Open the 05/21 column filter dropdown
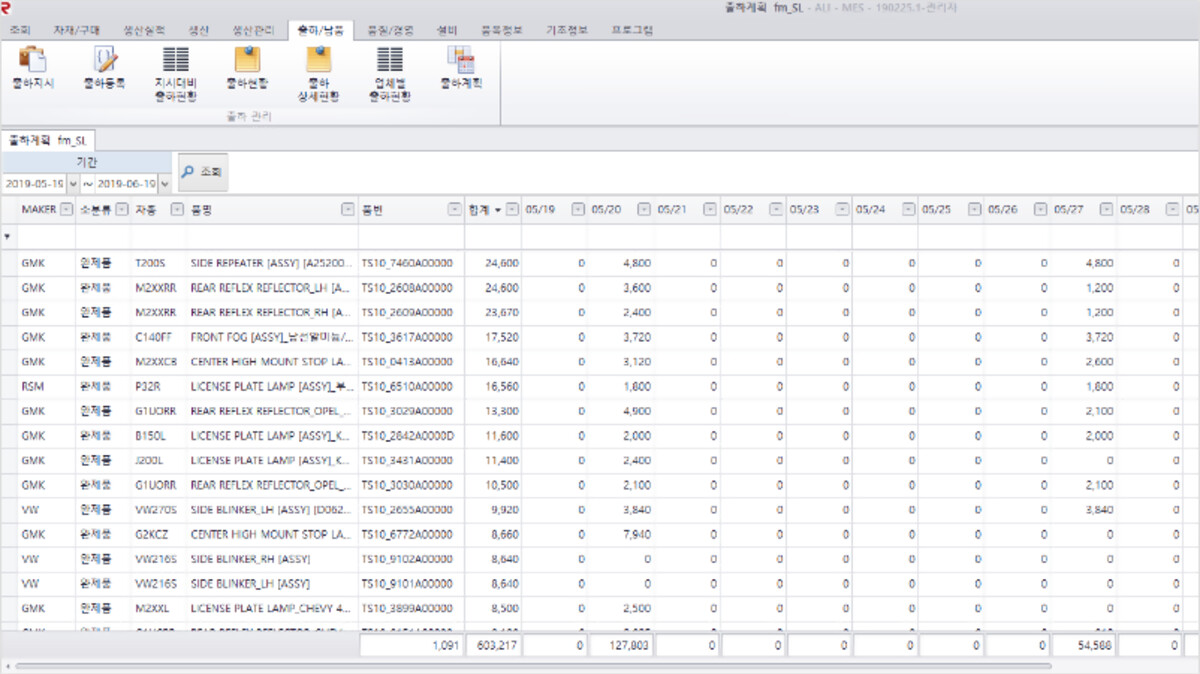 pyautogui.click(x=709, y=209)
